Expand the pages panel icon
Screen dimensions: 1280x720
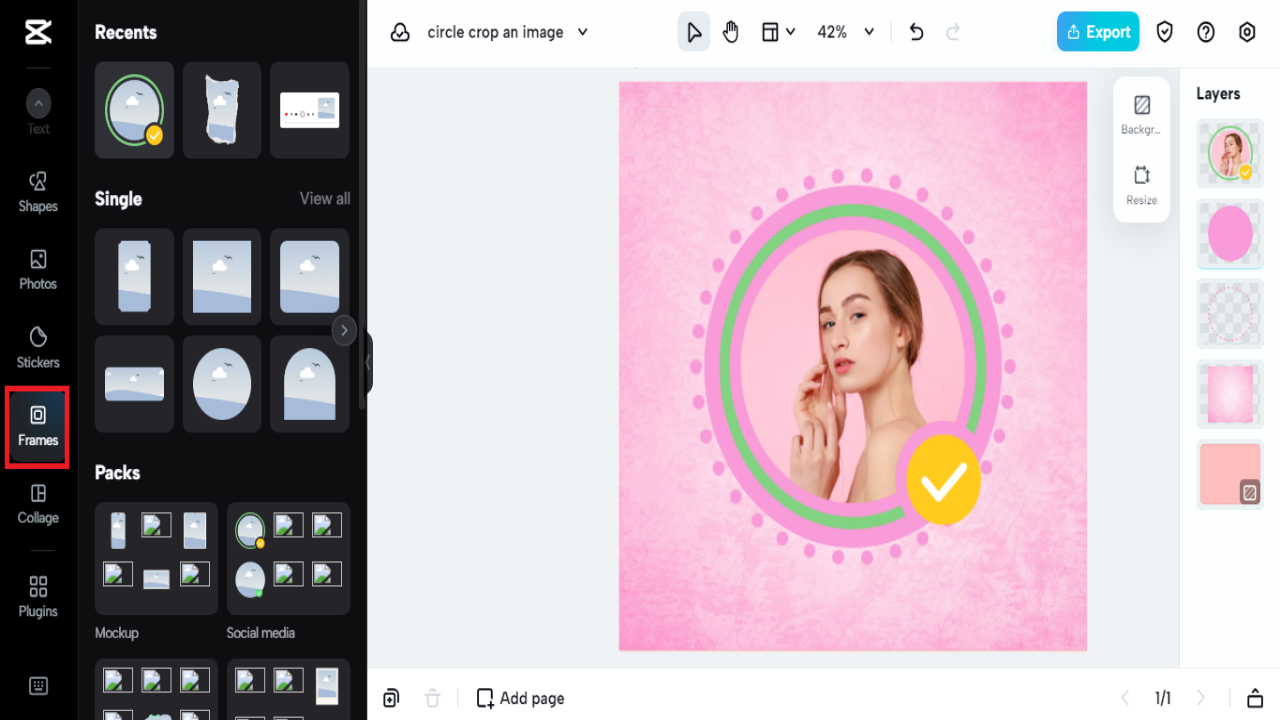point(1254,698)
